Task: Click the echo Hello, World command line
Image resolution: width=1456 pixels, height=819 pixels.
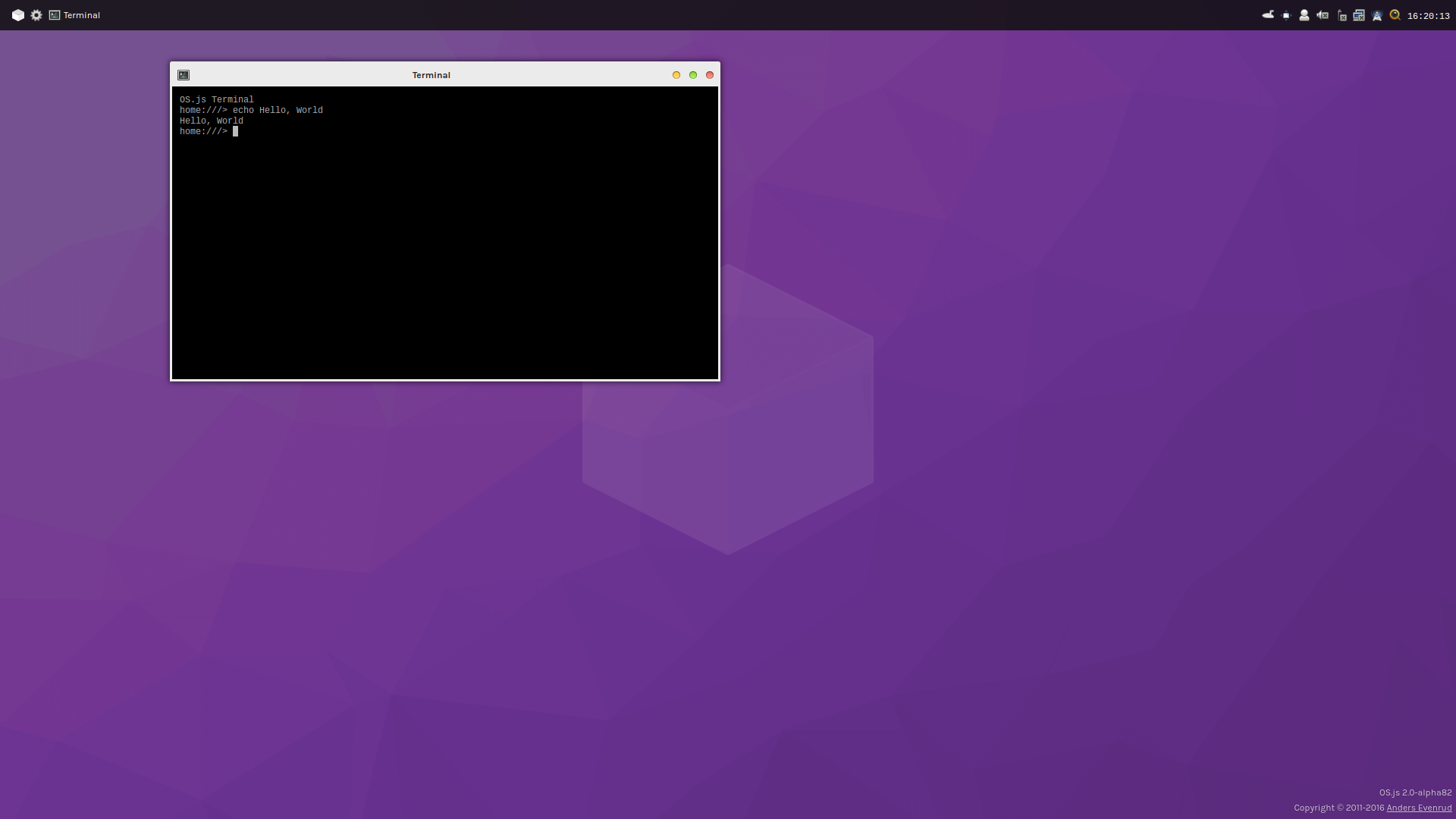Action: coord(251,111)
